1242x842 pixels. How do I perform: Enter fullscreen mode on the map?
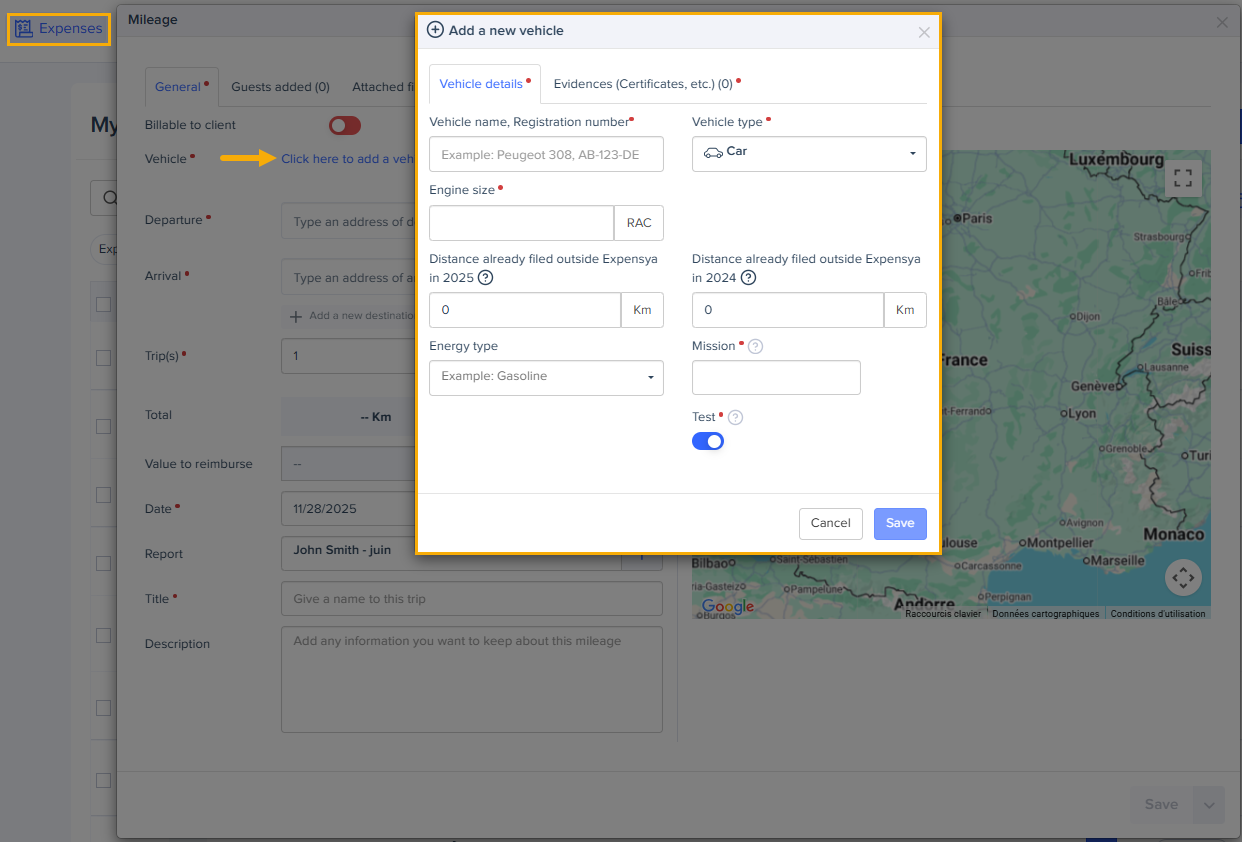pyautogui.click(x=1183, y=179)
